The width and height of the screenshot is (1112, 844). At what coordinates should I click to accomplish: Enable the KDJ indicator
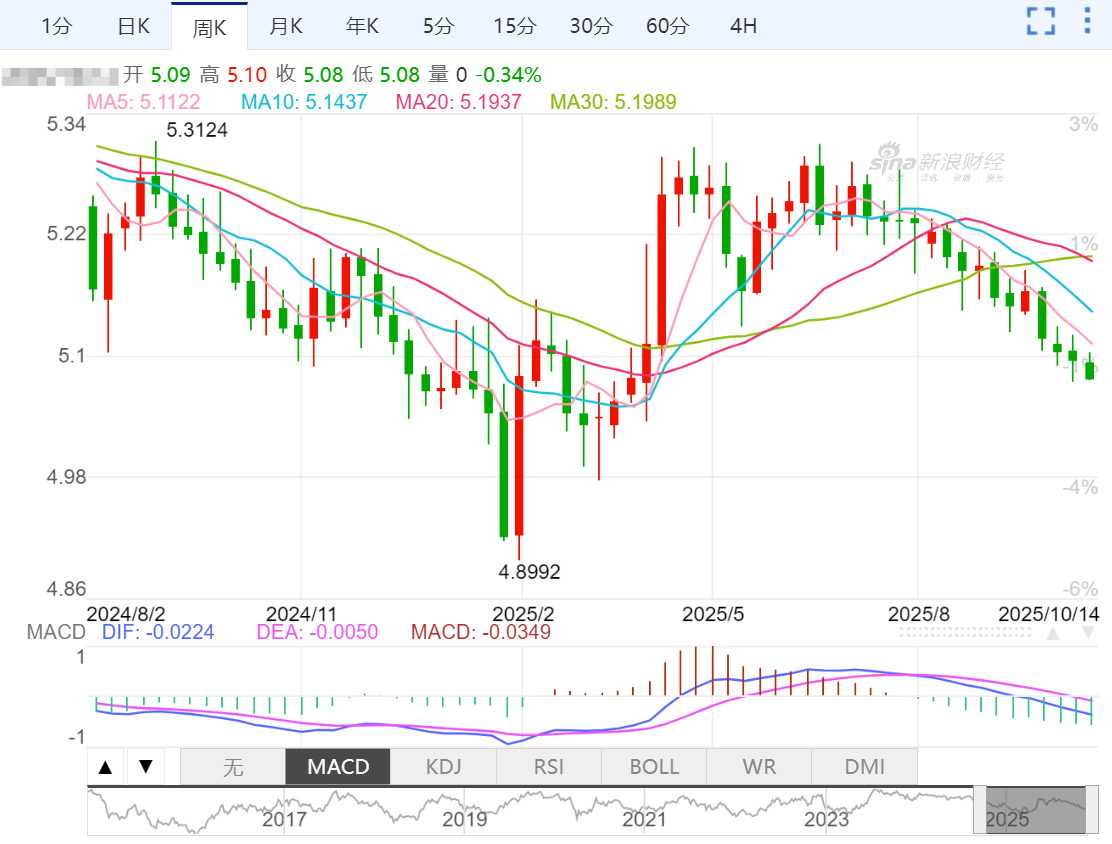[x=443, y=767]
